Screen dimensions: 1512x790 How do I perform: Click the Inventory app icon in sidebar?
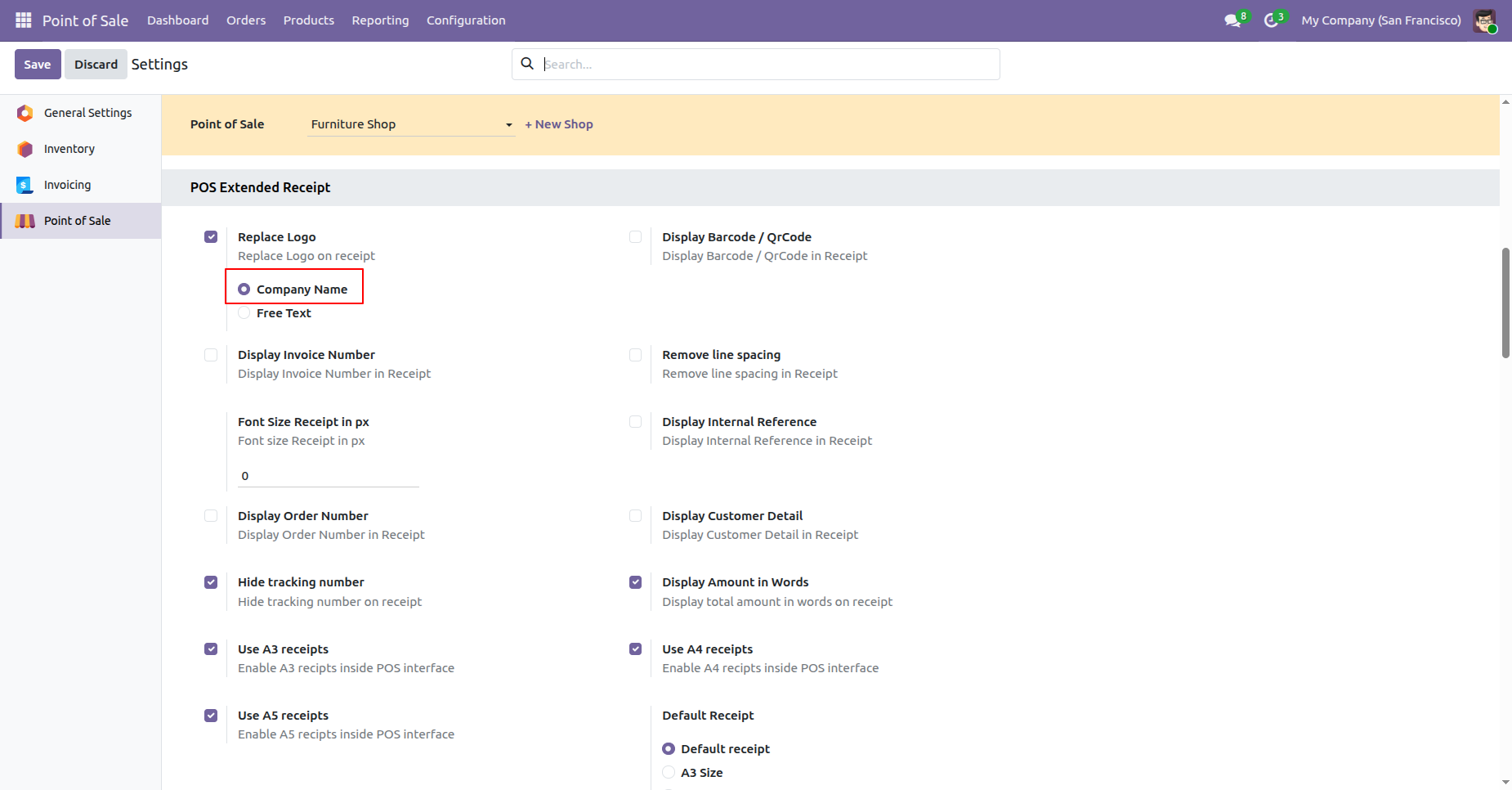[x=25, y=149]
